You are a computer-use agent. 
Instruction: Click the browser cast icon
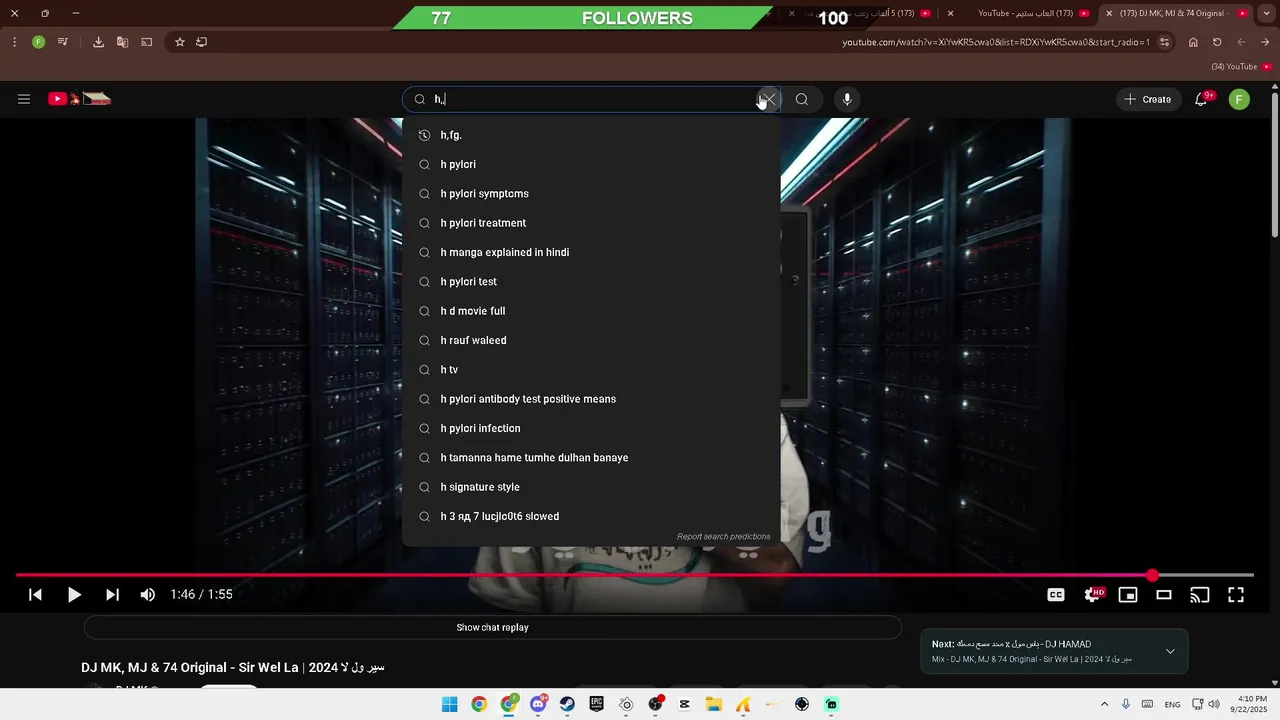coord(146,42)
